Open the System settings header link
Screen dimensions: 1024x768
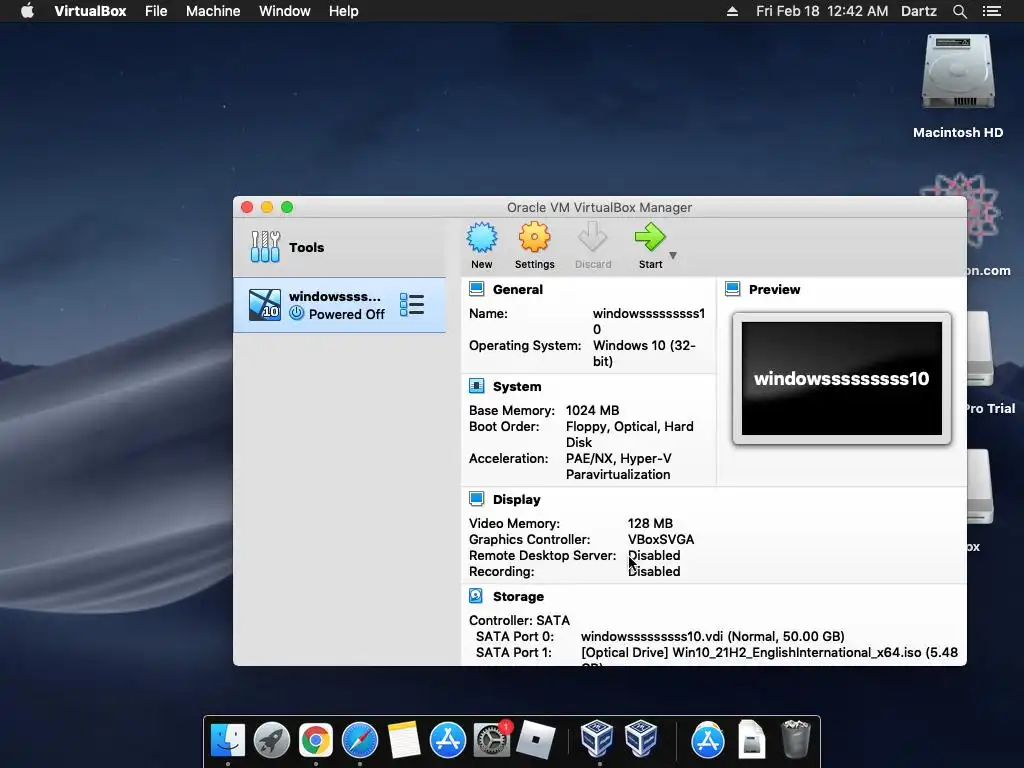click(517, 387)
